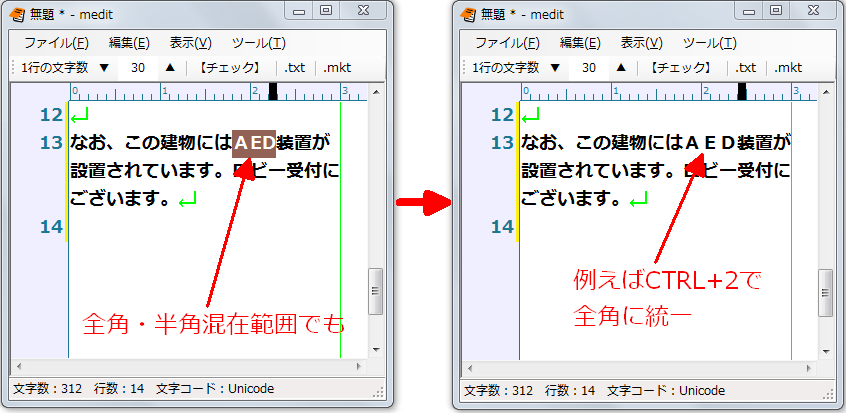The image size is (846, 413).
Task: Click vertical scrollbar thumb in right window
Action: 827,293
